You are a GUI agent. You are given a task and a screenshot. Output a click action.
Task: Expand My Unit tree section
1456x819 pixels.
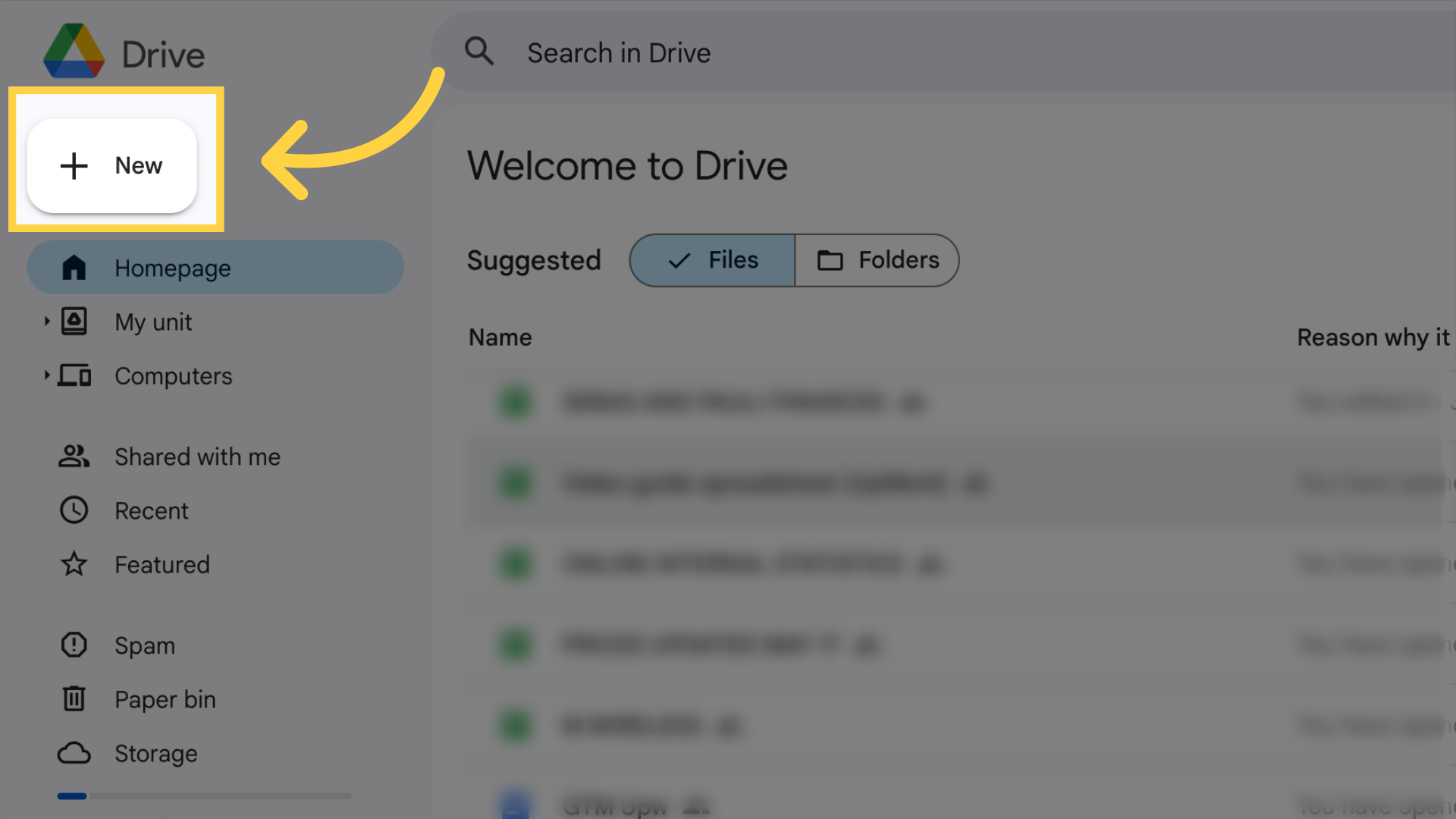46,321
